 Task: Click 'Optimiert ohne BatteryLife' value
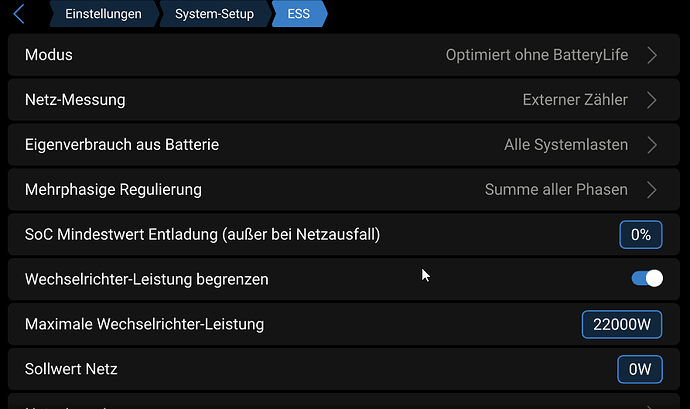[x=536, y=55]
